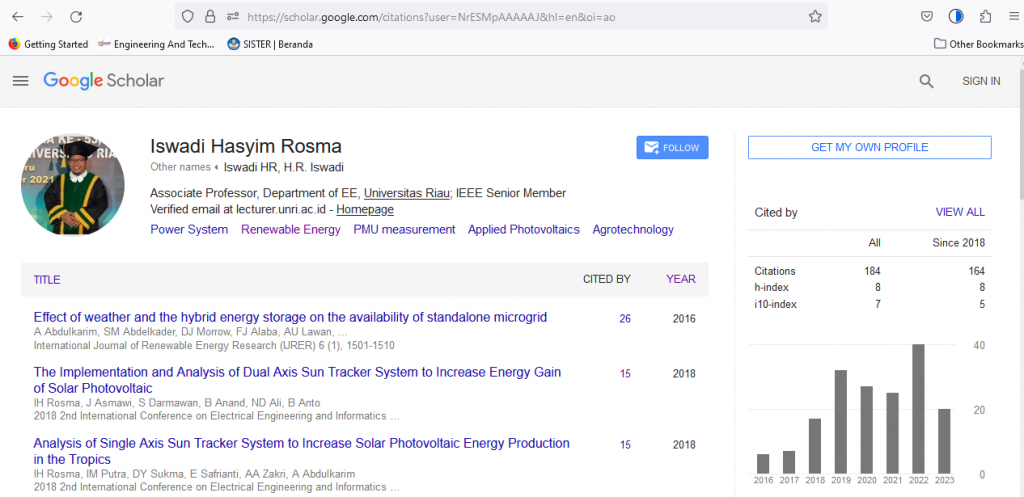Viewport: 1024px width, 497px height.
Task: Open the 15 citations link for Single Axis article
Action: point(625,445)
